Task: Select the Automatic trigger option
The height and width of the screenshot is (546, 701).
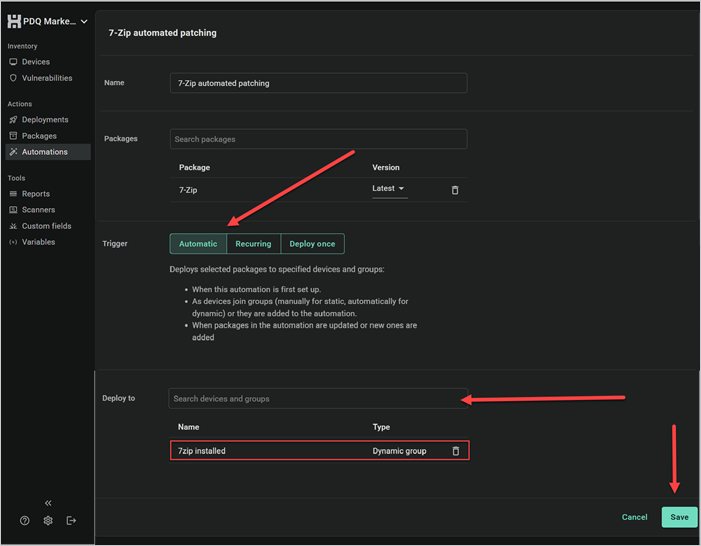Action: tap(198, 244)
